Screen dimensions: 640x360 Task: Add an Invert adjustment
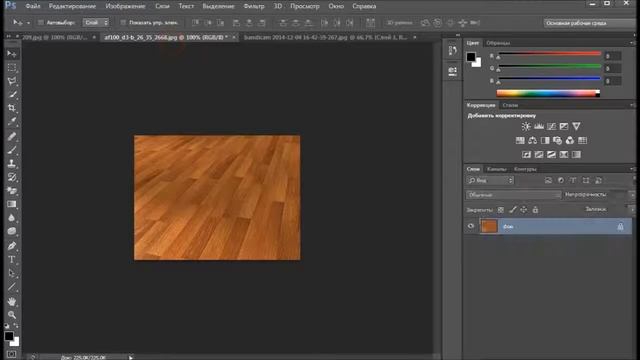(527, 154)
